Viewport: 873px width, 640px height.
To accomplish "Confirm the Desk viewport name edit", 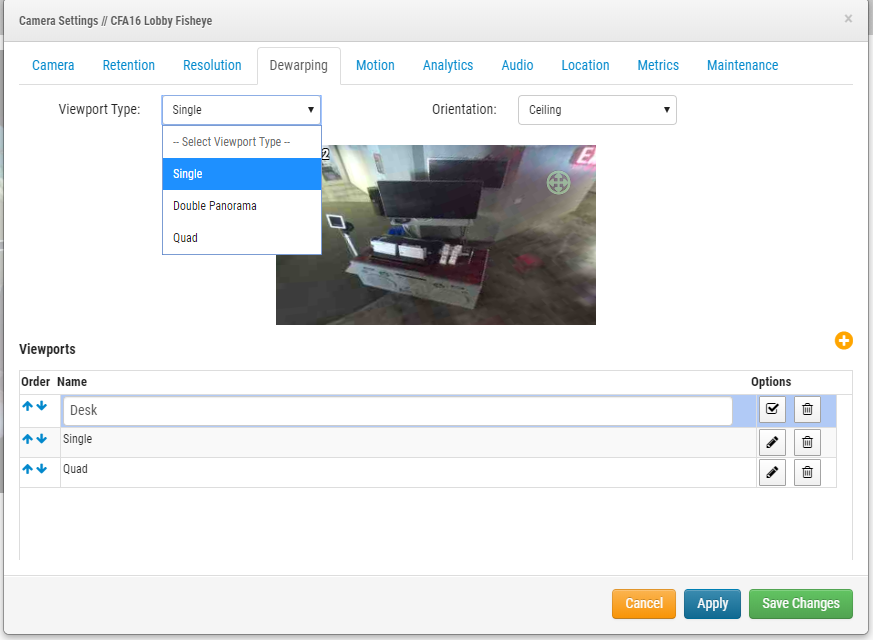I will coord(772,409).
